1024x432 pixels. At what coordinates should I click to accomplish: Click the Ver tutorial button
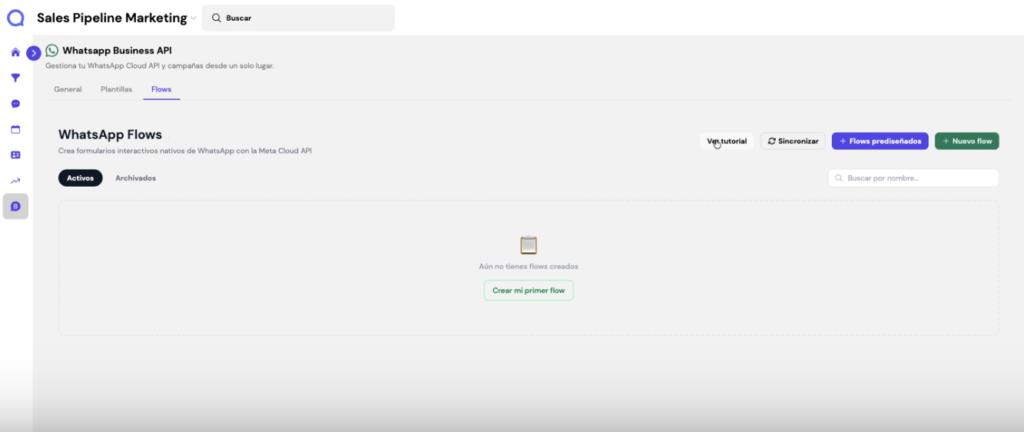(x=727, y=141)
